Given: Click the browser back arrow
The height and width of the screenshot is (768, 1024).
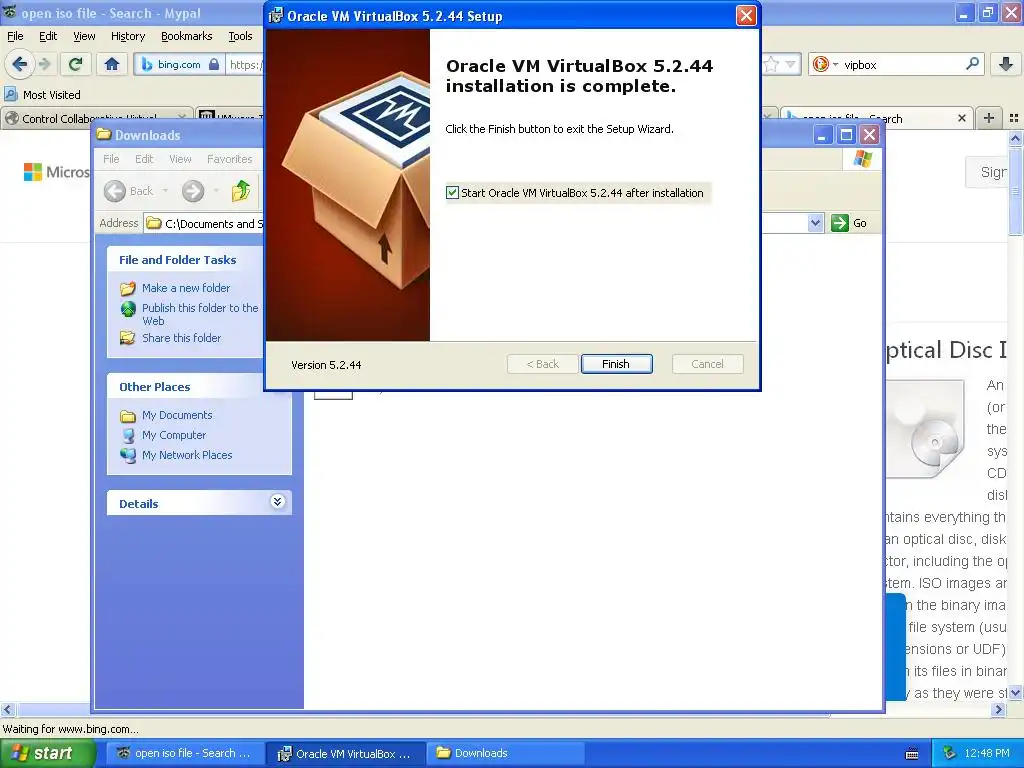Looking at the screenshot, I should 19,64.
